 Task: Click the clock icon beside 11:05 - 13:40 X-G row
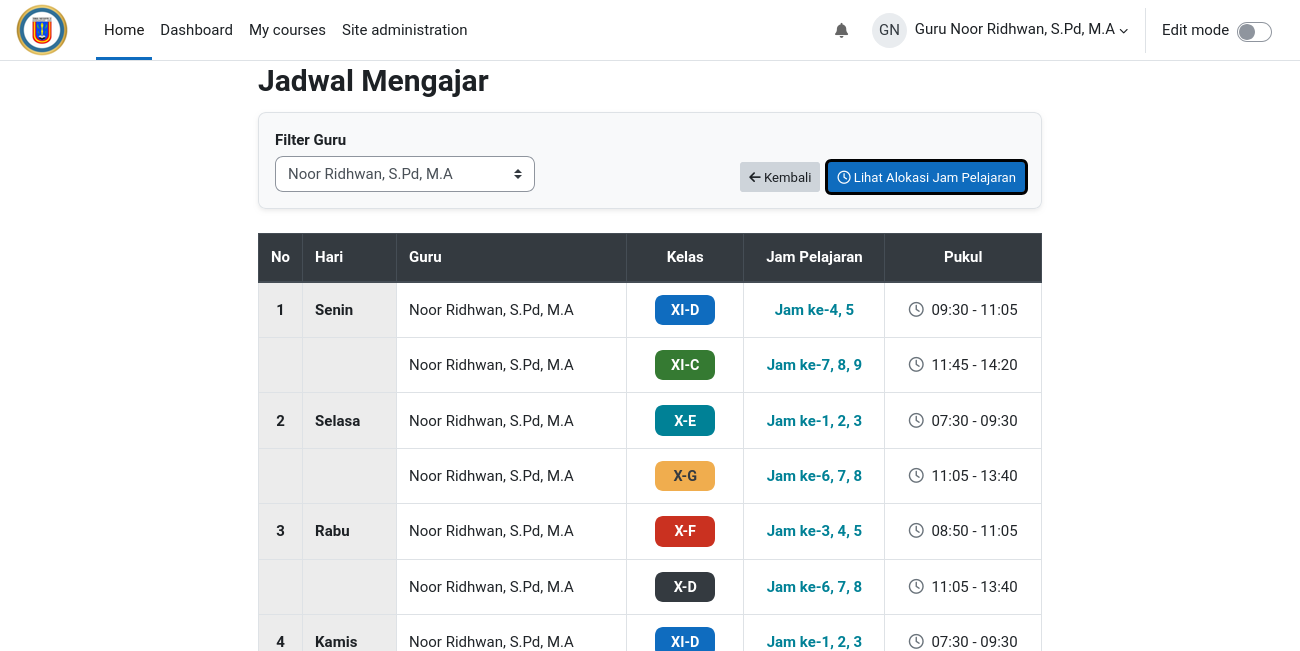[x=916, y=476]
